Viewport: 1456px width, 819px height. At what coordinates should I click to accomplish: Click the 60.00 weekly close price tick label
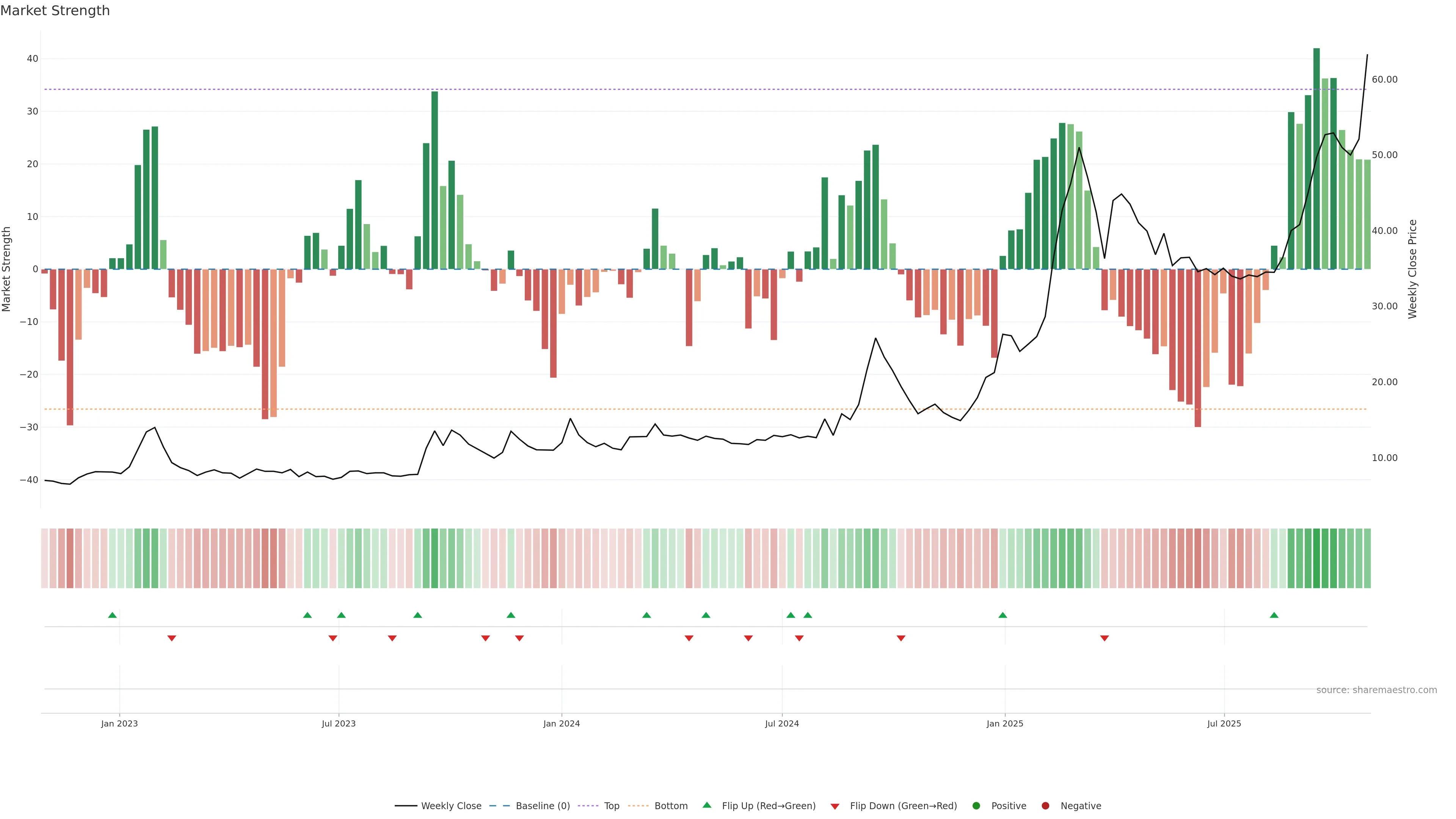click(1384, 80)
